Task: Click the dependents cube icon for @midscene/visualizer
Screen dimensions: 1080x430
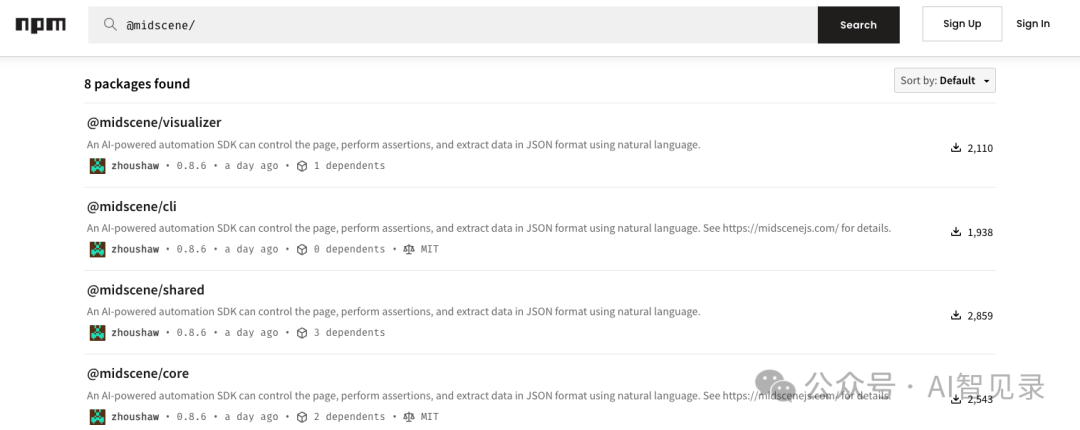Action: [301, 166]
